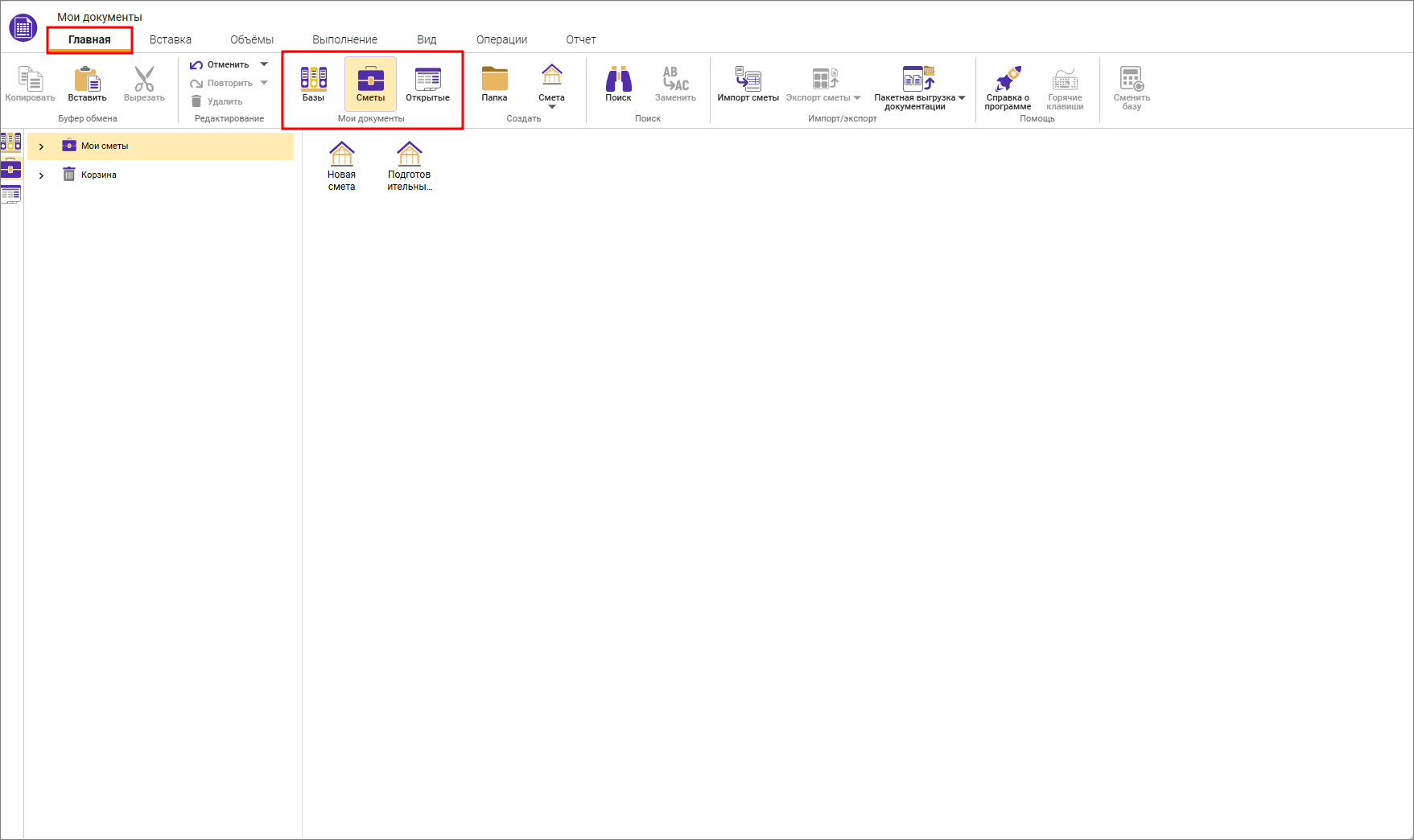This screenshot has width=1414, height=840.
Task: Switch to the Операции ribbon tab
Action: [x=501, y=39]
